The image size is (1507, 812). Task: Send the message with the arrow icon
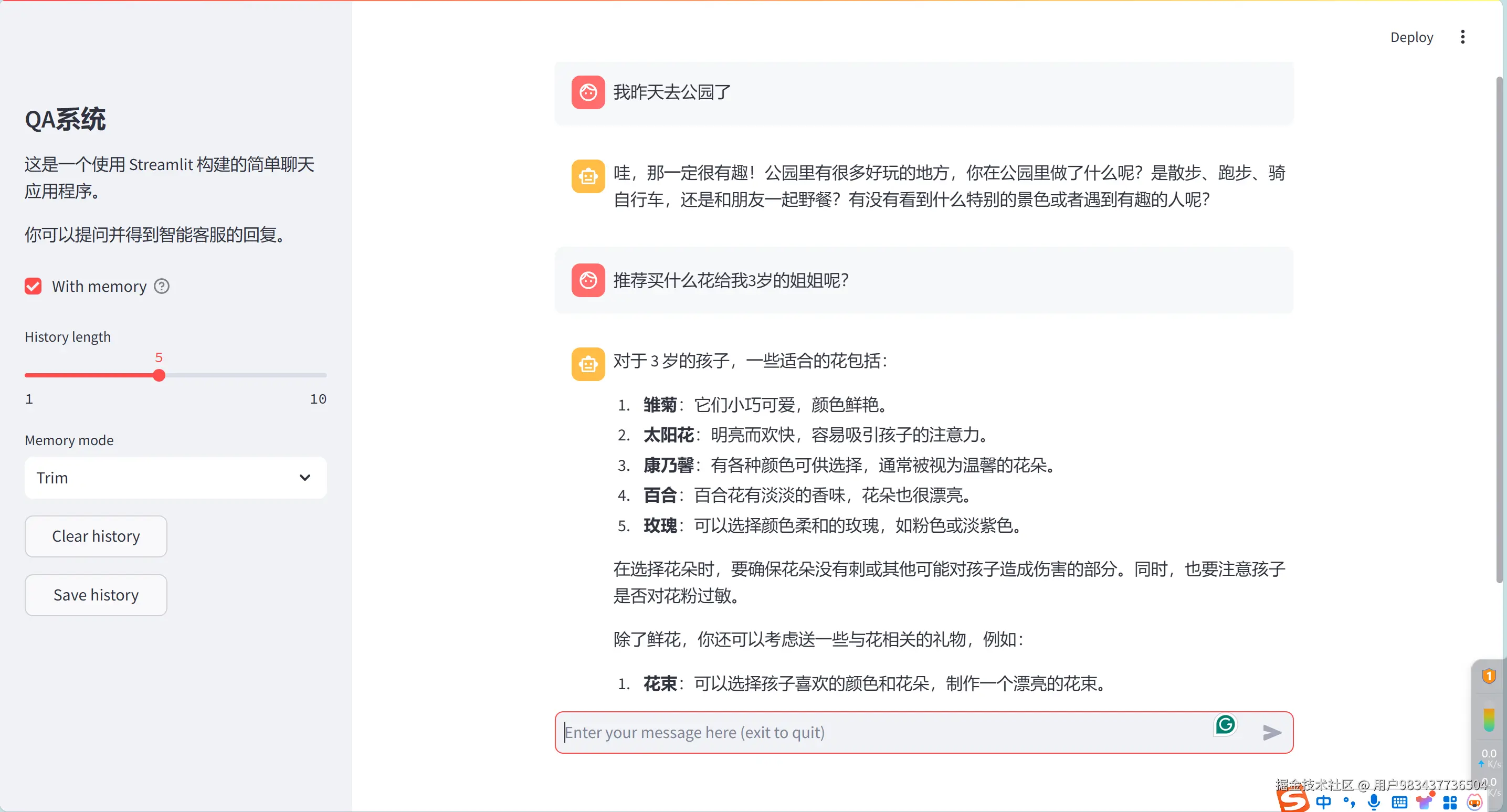[x=1271, y=732]
